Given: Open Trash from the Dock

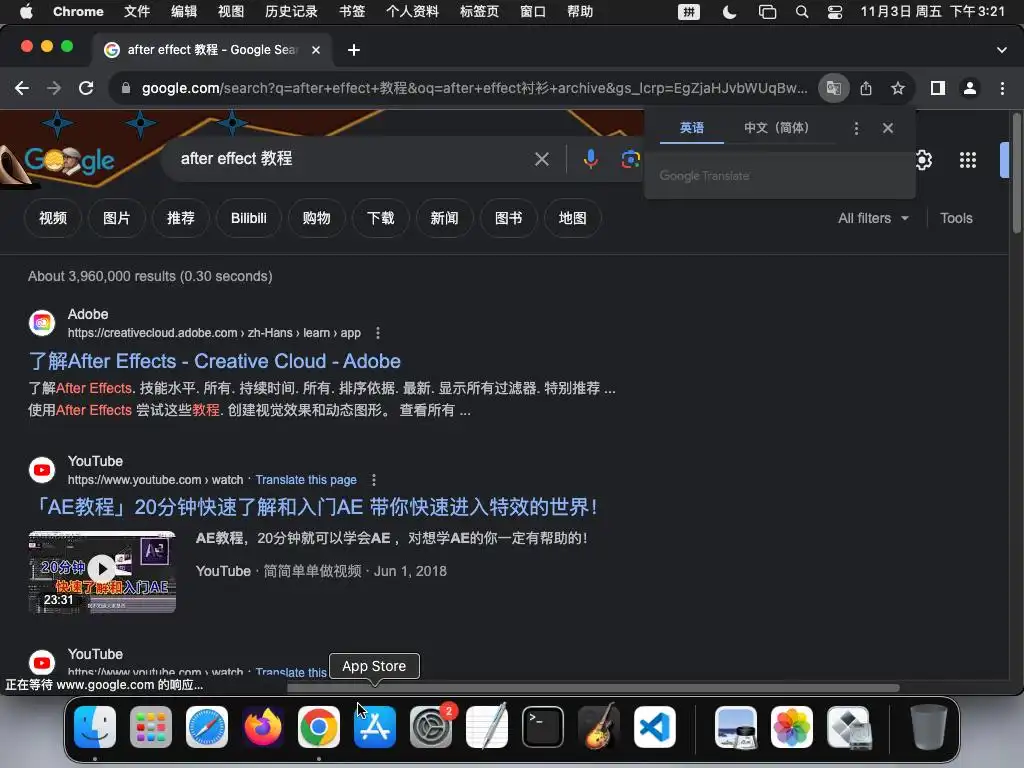Looking at the screenshot, I should (929, 727).
